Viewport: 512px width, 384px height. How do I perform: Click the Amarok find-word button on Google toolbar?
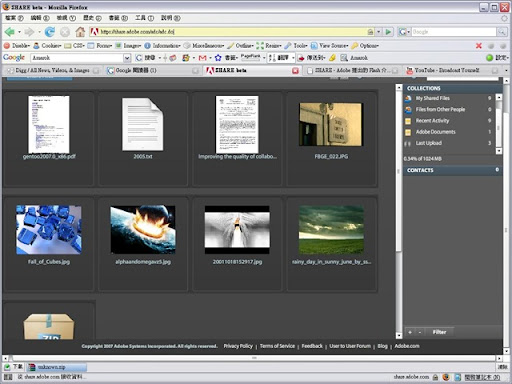pyautogui.click(x=354, y=58)
